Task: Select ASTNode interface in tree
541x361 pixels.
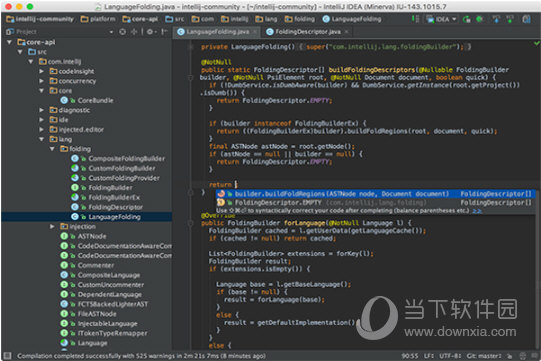Action: point(83,236)
